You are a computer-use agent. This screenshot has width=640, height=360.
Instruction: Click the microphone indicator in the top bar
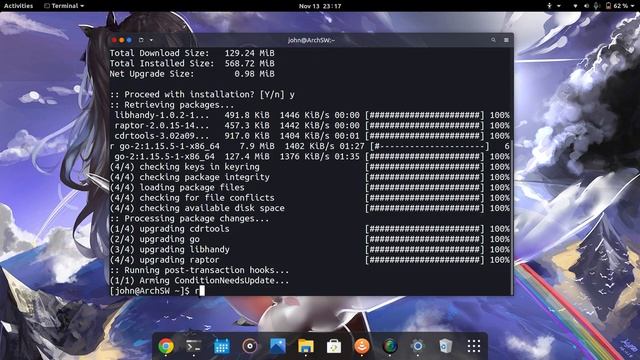(596, 6)
